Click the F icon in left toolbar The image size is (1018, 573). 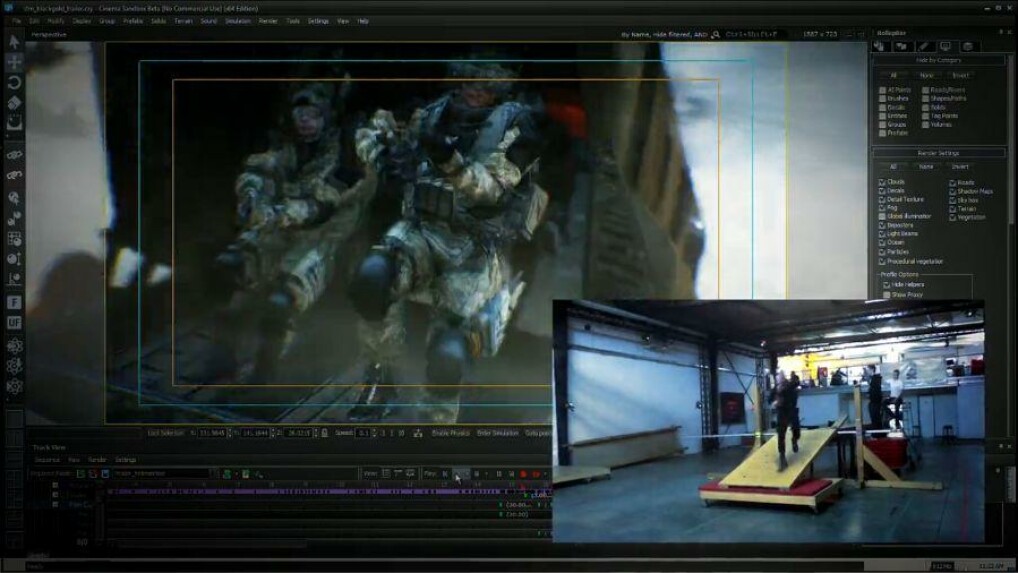point(14,302)
